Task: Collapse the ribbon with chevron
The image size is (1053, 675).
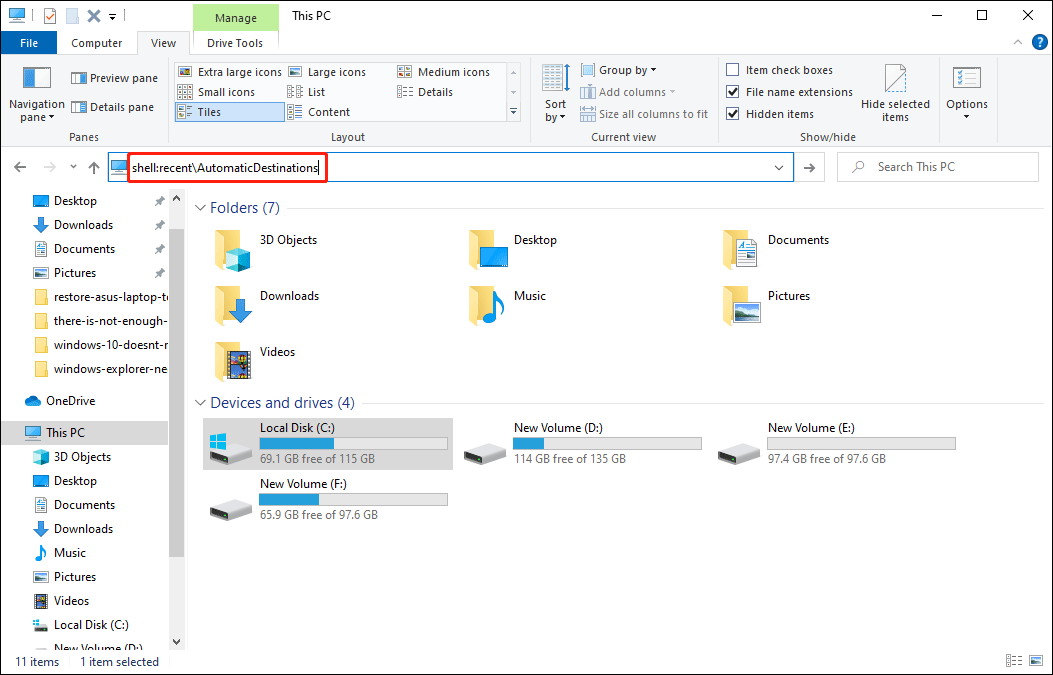Action: 1018,42
